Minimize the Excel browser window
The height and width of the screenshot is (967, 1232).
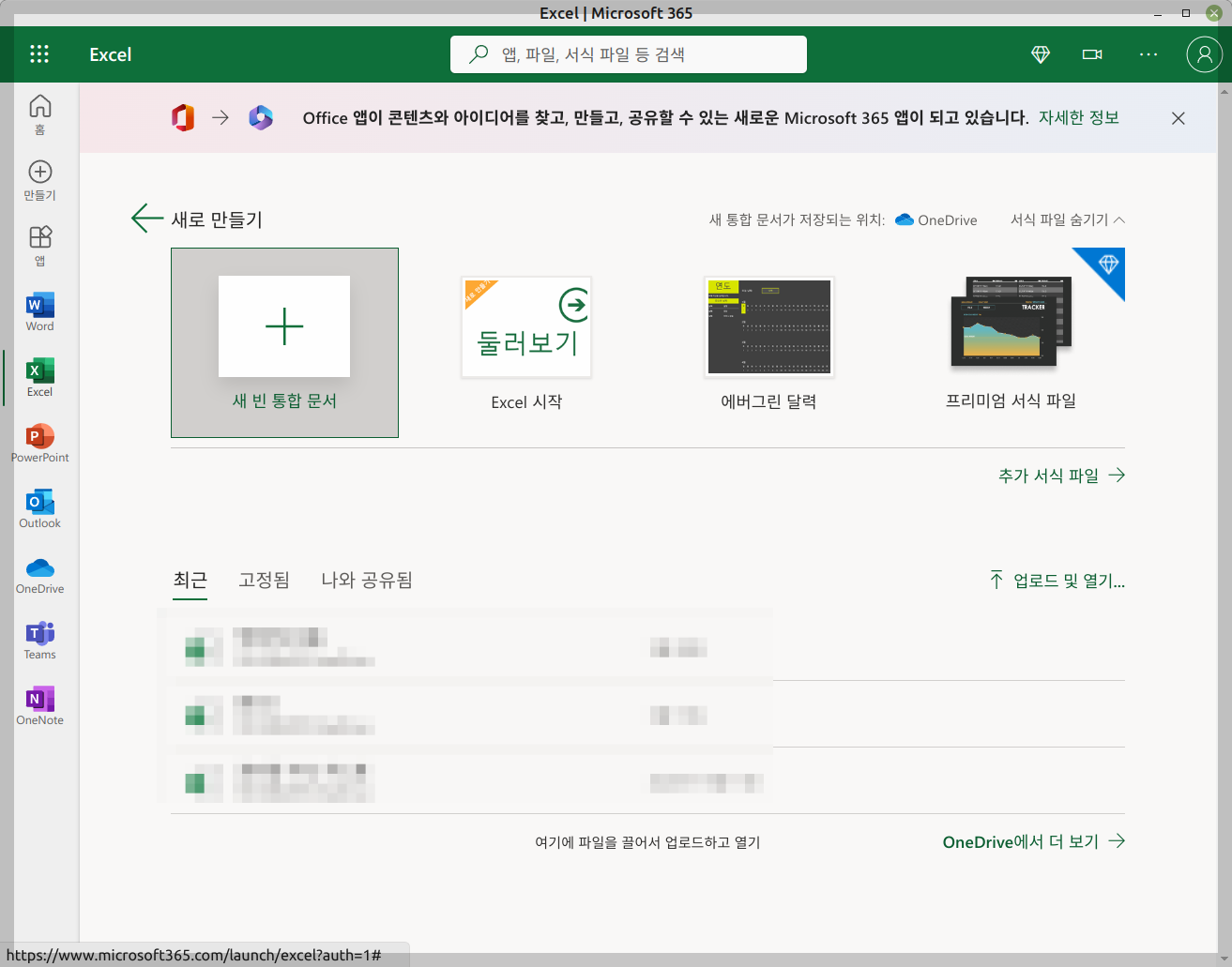1158,13
